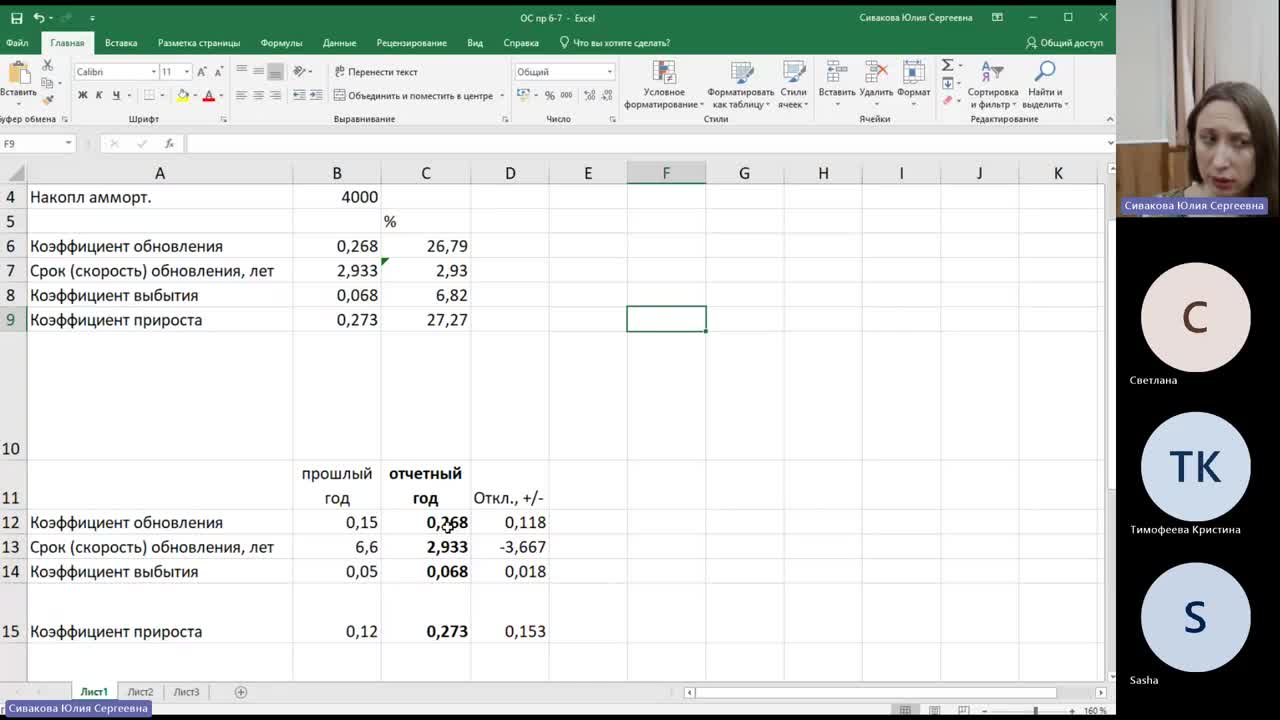Viewport: 1280px width, 720px height.
Task: Click the AutoSum sigma icon
Action: tap(947, 66)
